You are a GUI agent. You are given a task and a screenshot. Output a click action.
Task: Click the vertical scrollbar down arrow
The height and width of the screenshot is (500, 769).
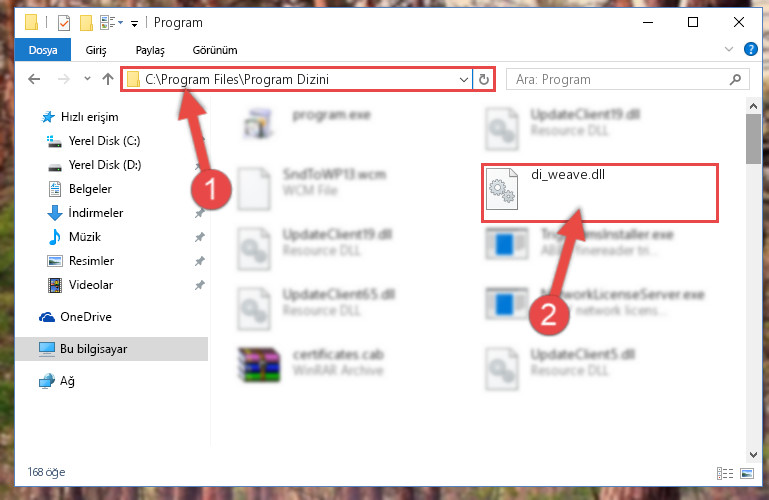tap(753, 455)
